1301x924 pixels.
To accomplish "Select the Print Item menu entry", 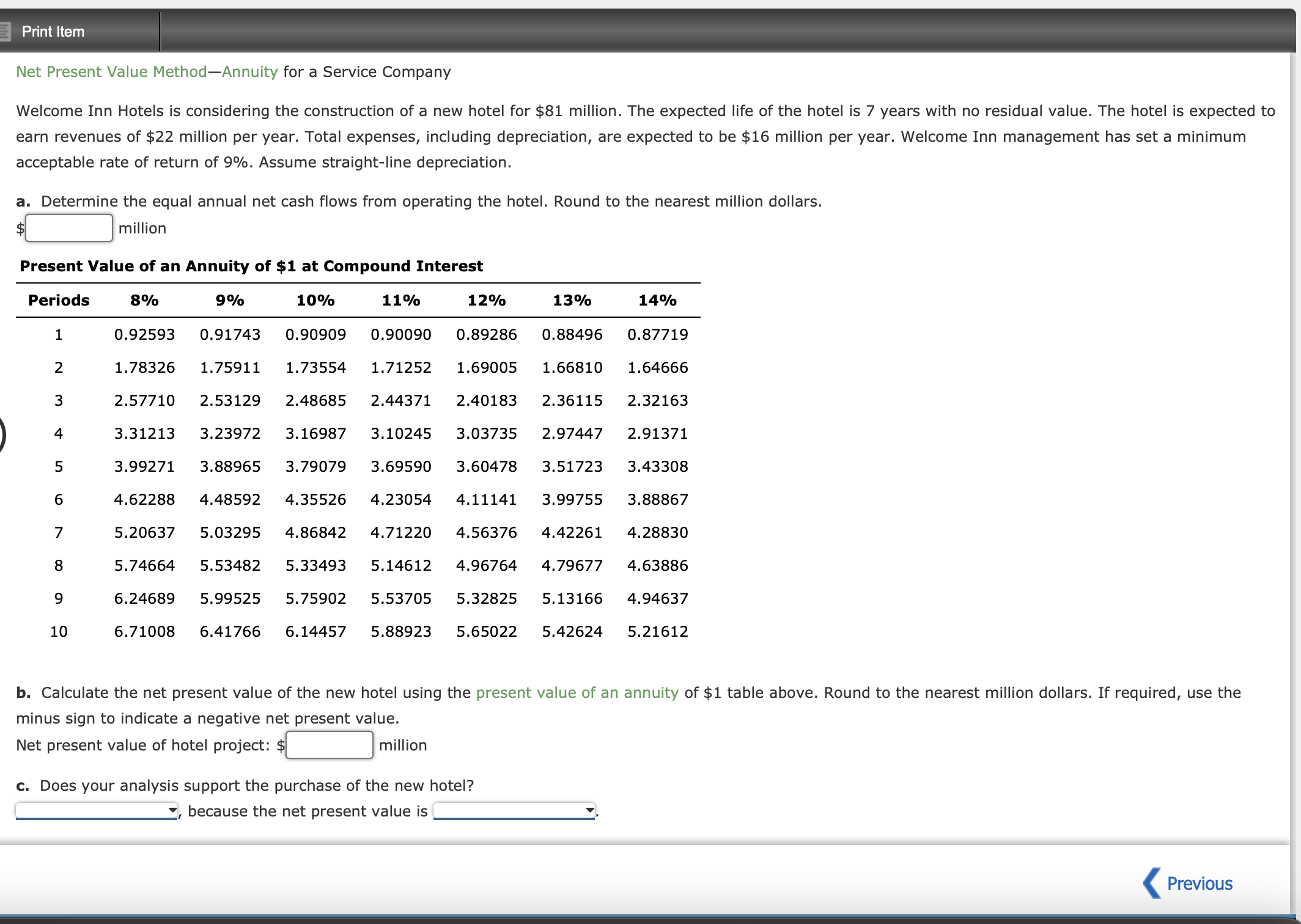I will [x=53, y=31].
